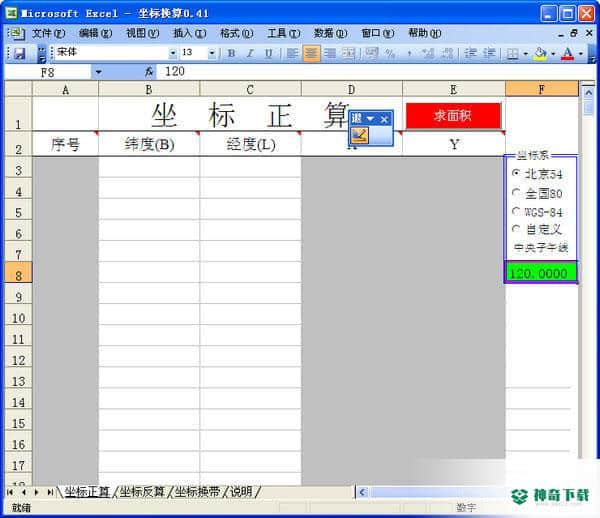The width and height of the screenshot is (600, 518).
Task: Center align cell text
Action: click(x=311, y=53)
